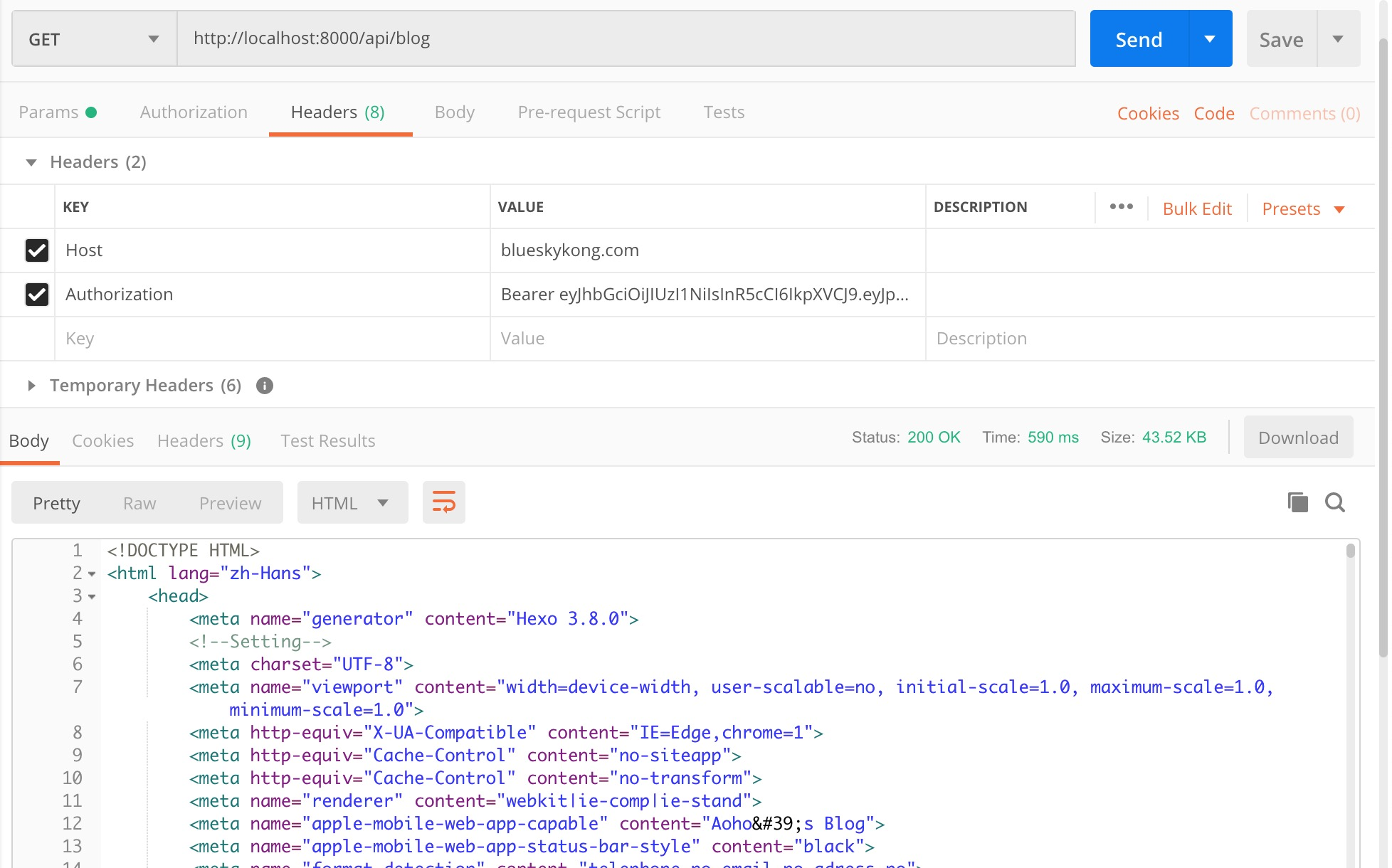Open search in response body
The height and width of the screenshot is (868, 1392).
click(1334, 502)
